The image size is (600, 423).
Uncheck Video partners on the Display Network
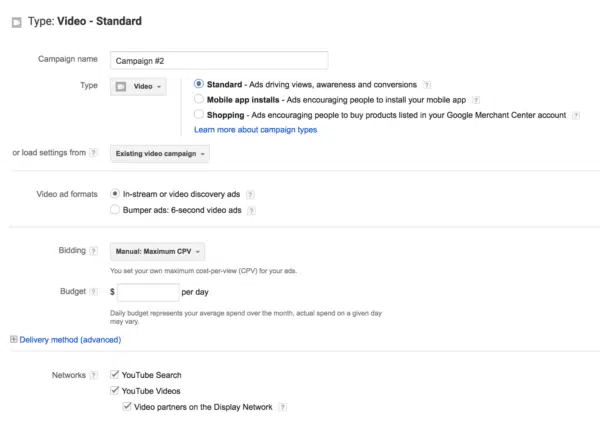126,407
